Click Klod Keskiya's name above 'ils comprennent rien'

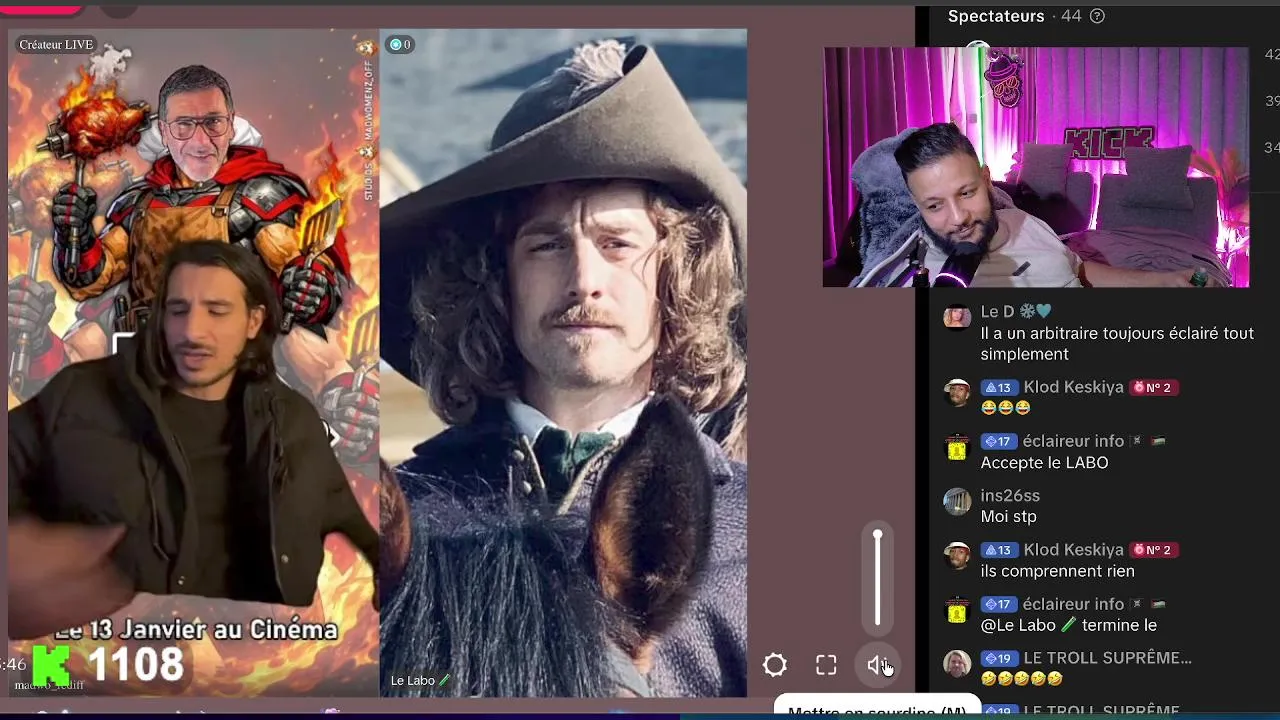click(x=1073, y=550)
